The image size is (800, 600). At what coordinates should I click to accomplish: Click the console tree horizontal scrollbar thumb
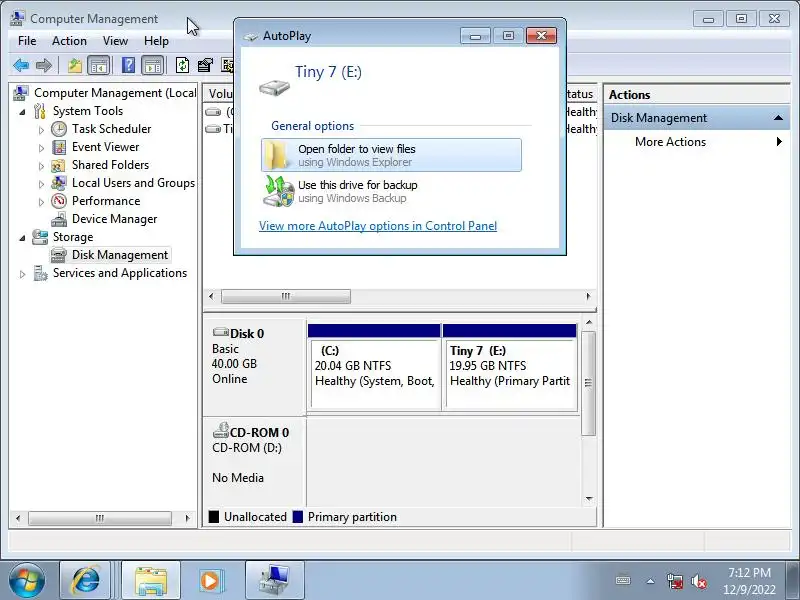100,518
